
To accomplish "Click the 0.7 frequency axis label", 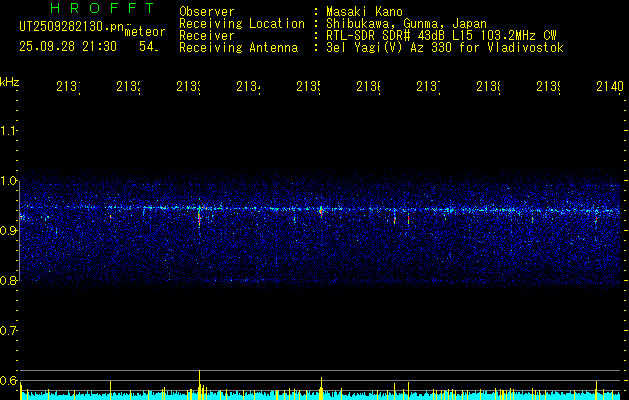I will tap(8, 331).
